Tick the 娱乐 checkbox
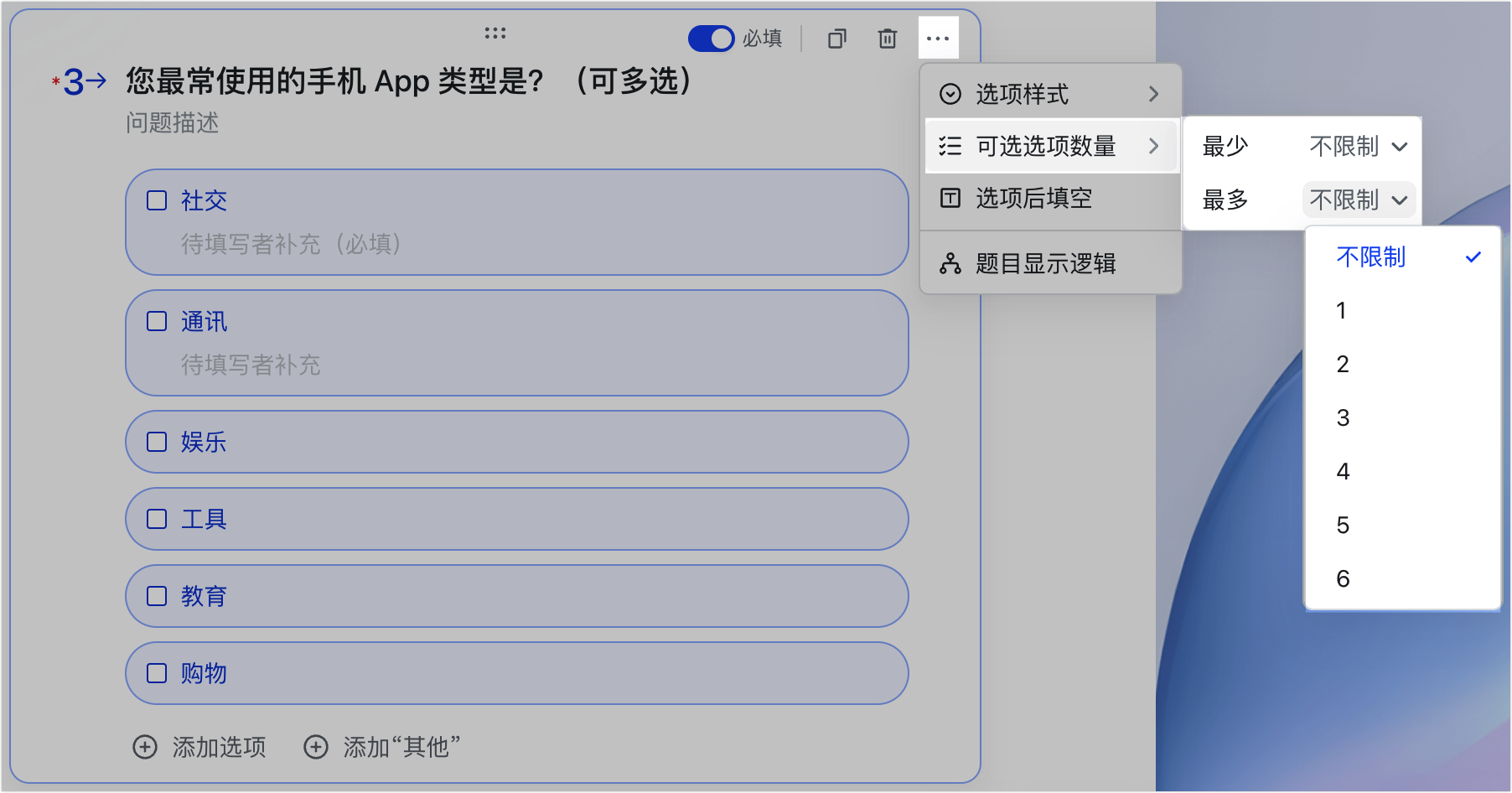 click(157, 442)
